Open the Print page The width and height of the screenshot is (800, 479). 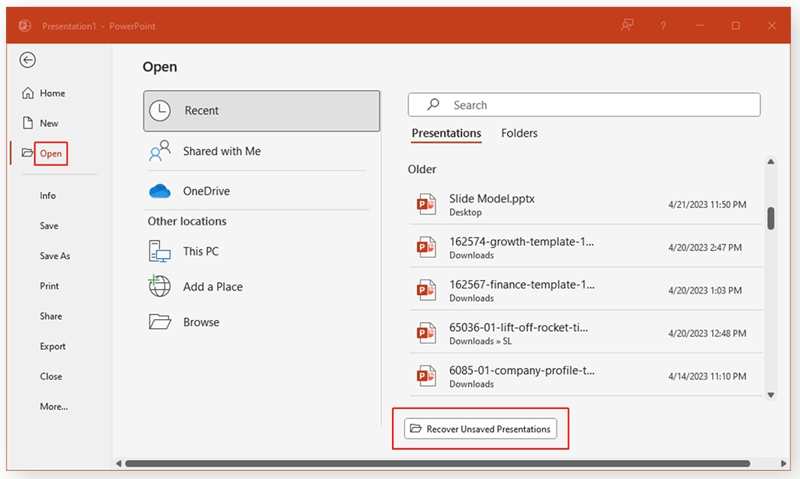pyautogui.click(x=49, y=286)
